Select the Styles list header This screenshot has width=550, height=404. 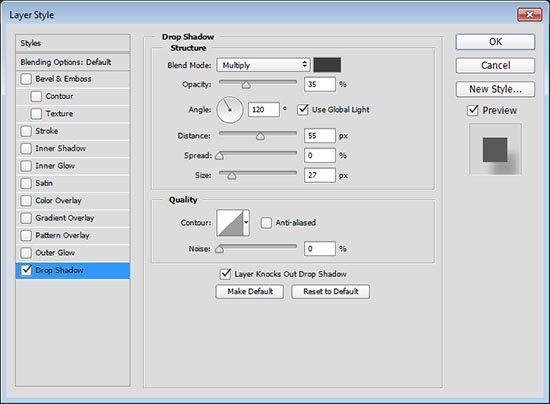[73, 43]
